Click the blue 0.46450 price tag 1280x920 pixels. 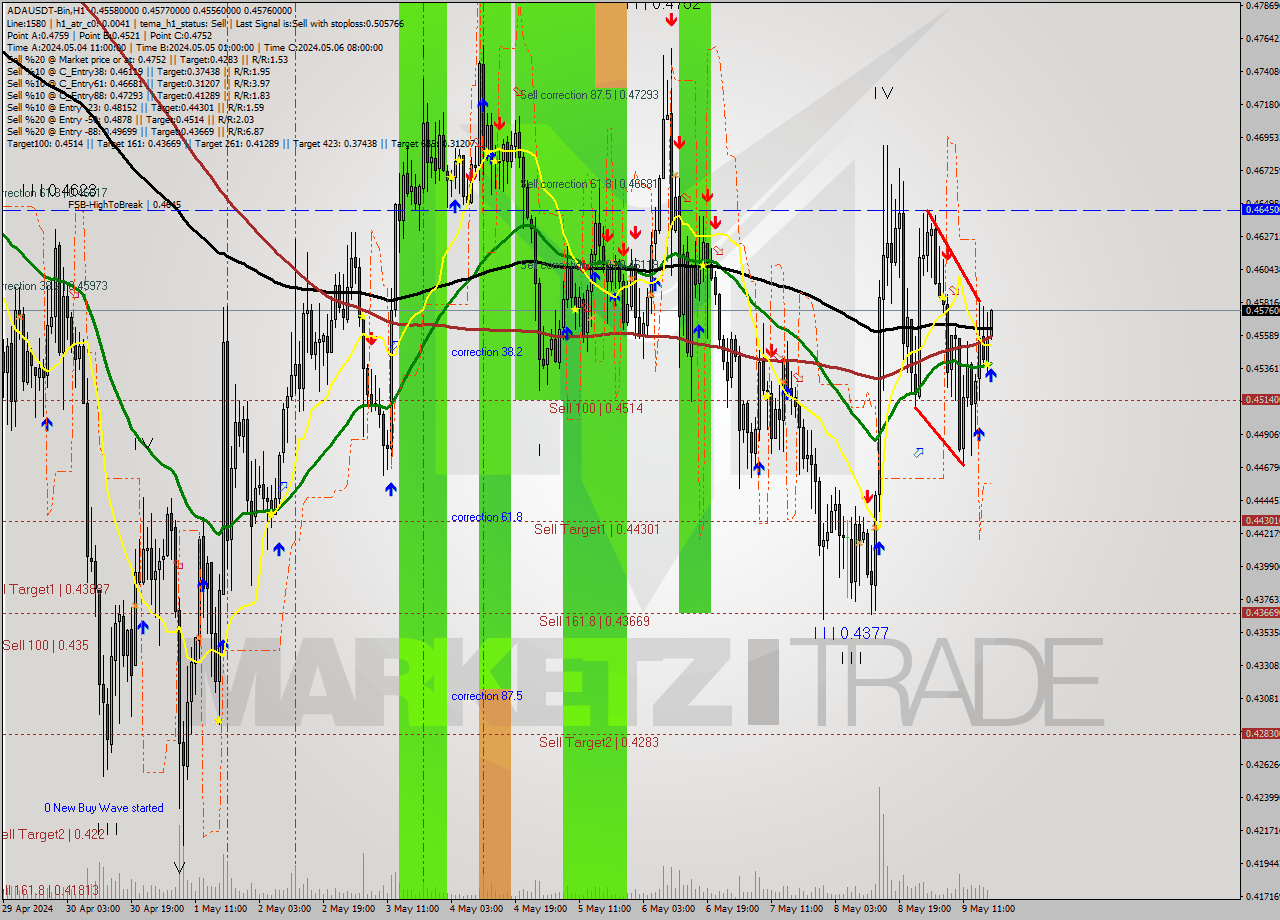tap(1260, 209)
